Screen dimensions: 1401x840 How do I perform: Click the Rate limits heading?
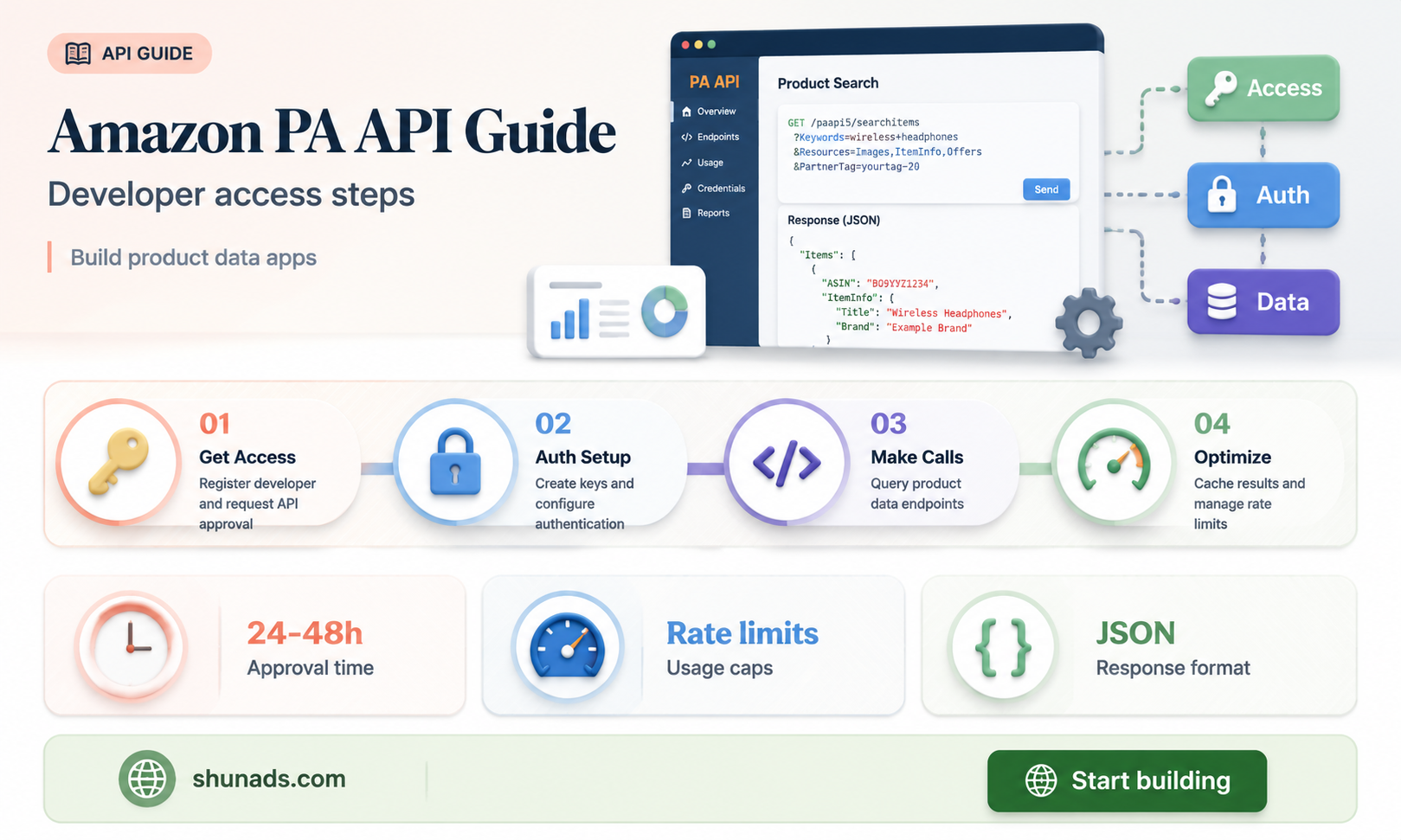pyautogui.click(x=742, y=633)
